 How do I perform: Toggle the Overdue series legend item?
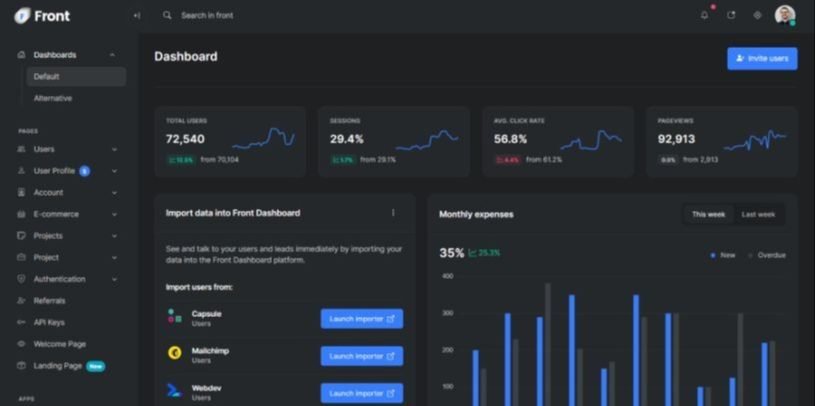pos(767,255)
